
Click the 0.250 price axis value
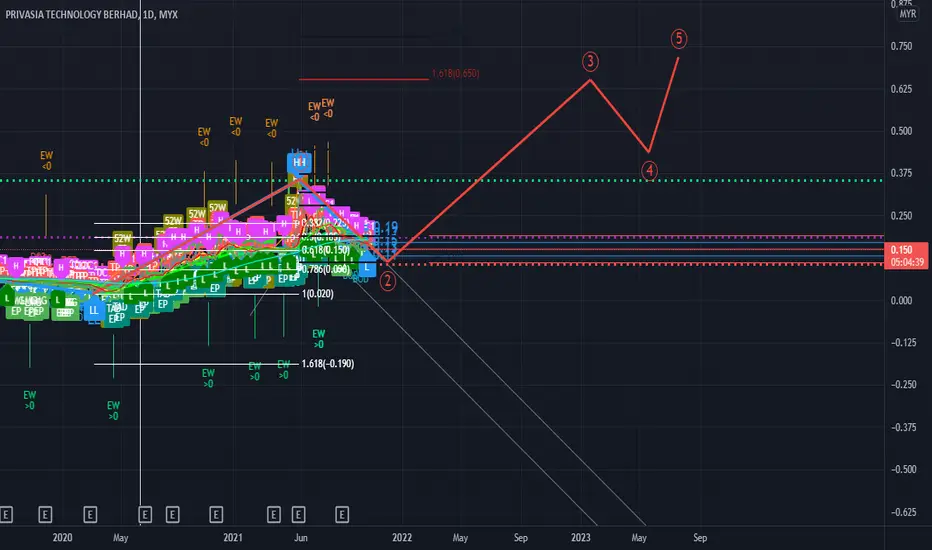[x=901, y=216]
